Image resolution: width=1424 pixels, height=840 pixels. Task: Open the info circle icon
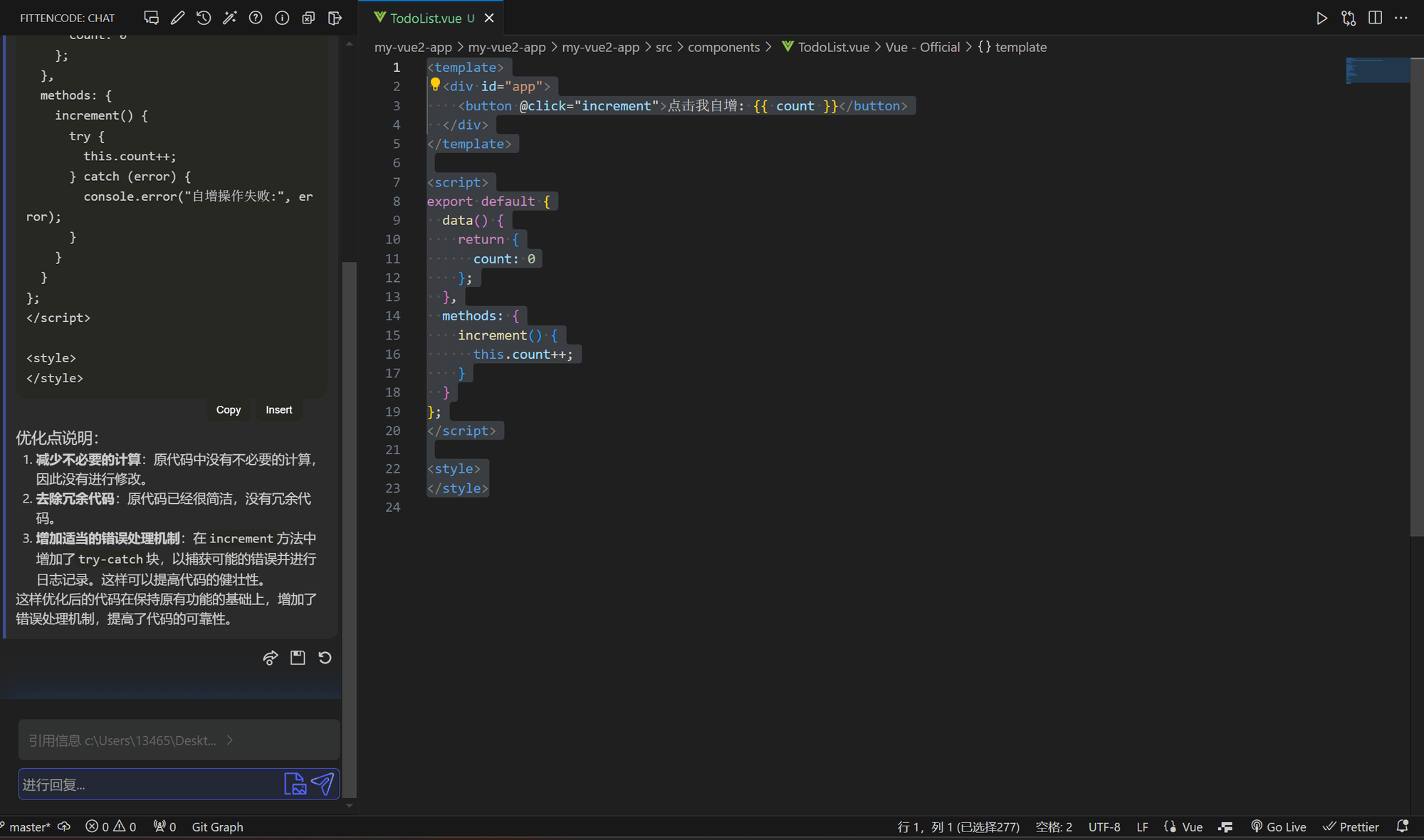coord(282,18)
